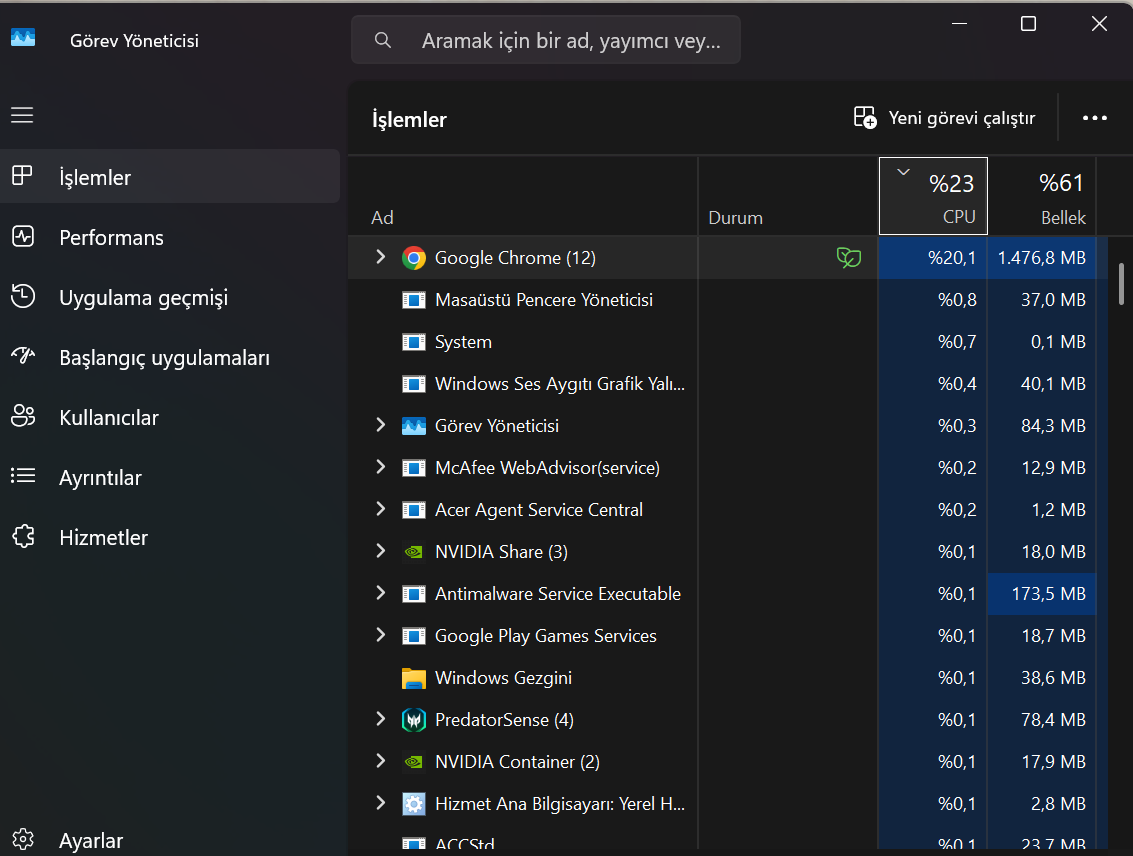Select the System process name
Screen dimensions: 1133x856
[x=463, y=342]
